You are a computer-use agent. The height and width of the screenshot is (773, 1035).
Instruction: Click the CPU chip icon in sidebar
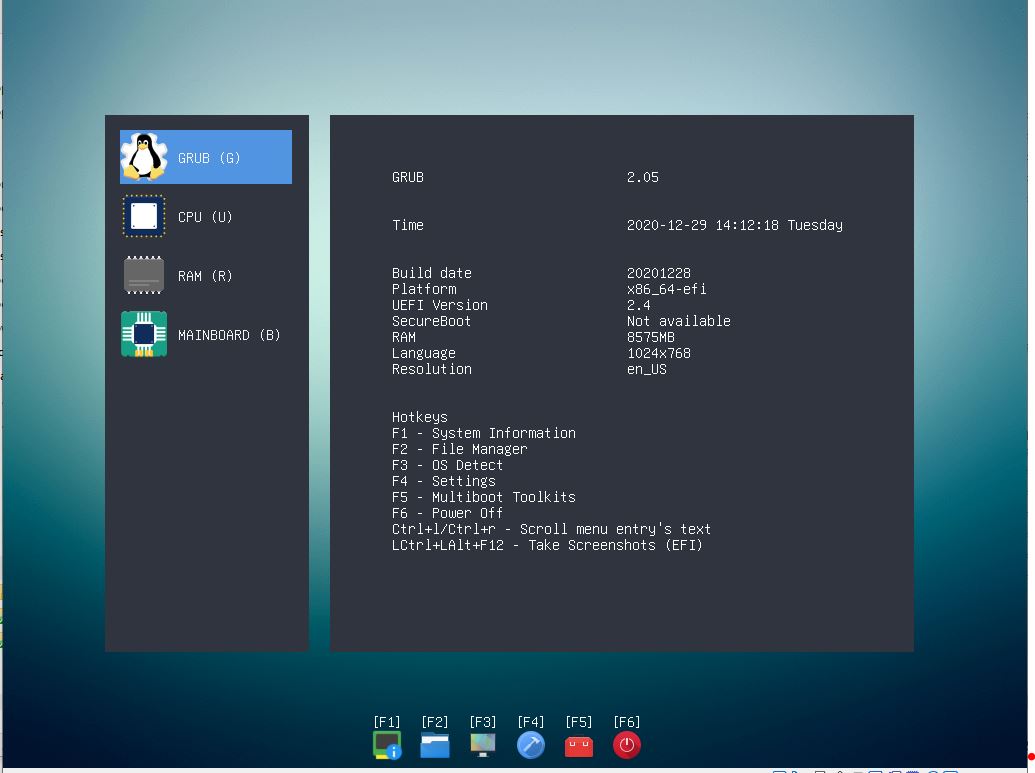click(143, 216)
